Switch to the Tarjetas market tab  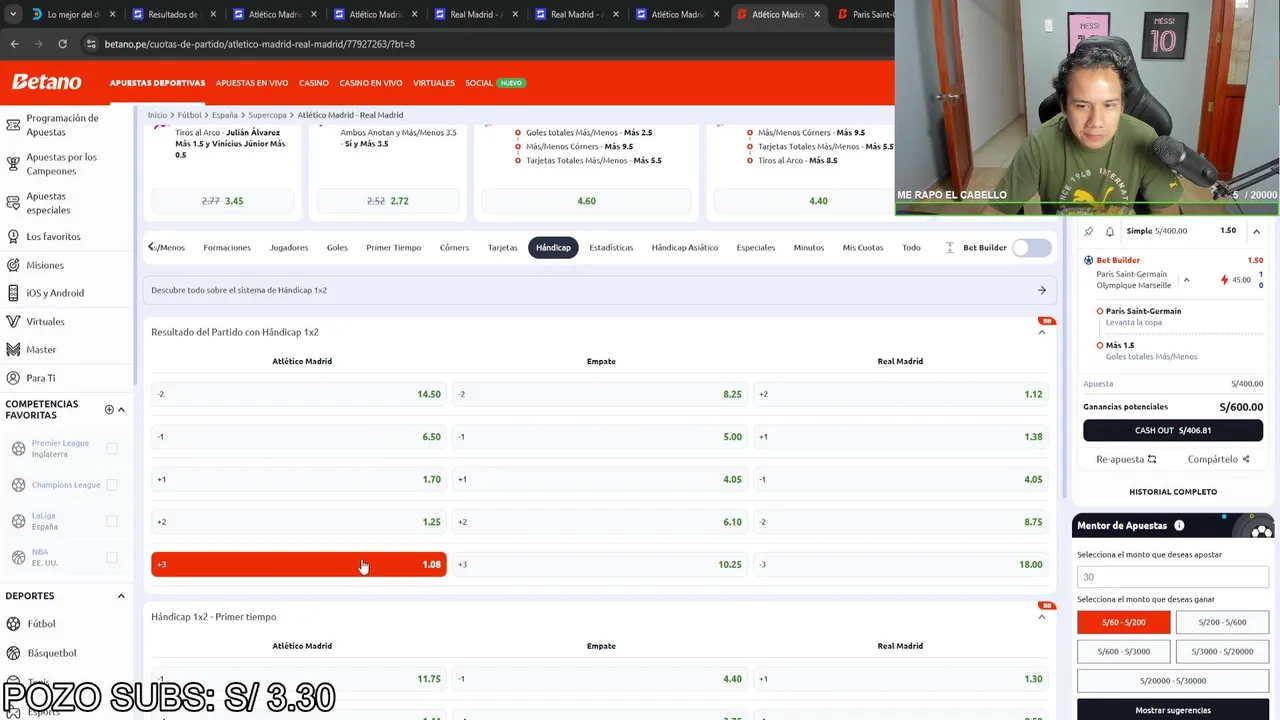[x=503, y=248]
